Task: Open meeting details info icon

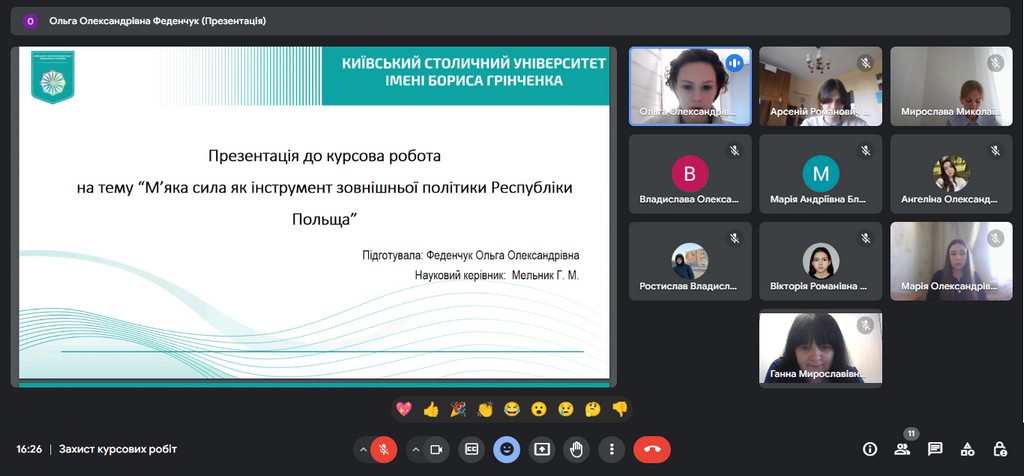Action: (870, 449)
